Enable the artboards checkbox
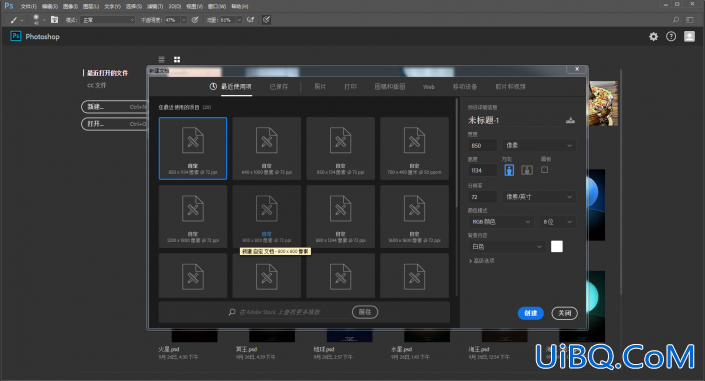 (x=544, y=170)
